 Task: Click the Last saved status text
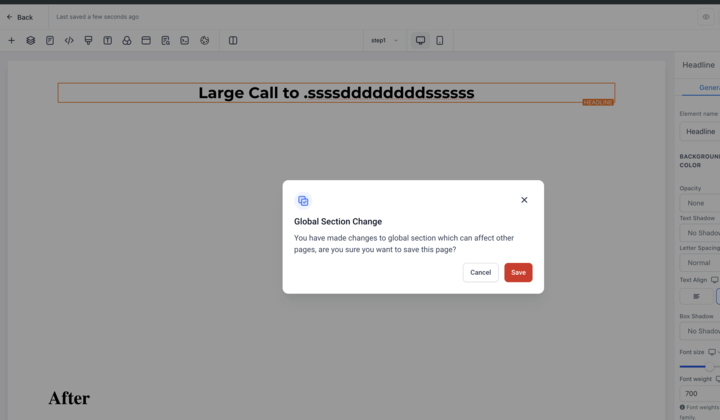tap(97, 17)
